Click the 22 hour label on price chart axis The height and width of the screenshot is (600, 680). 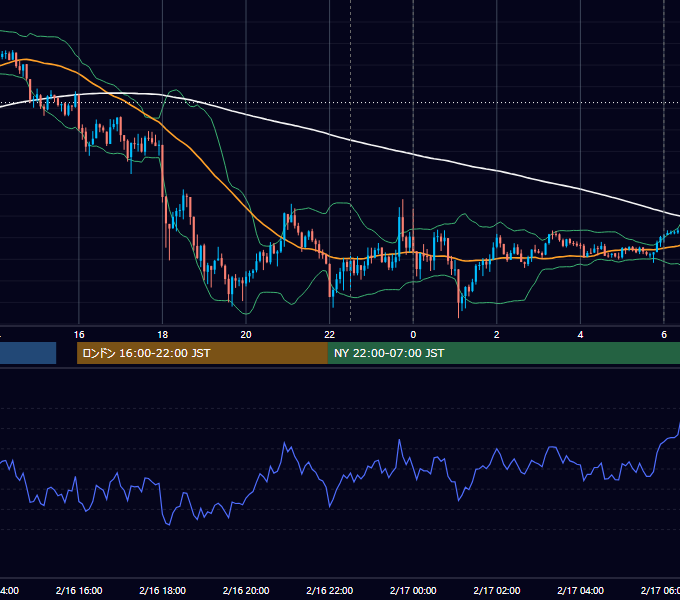330,335
